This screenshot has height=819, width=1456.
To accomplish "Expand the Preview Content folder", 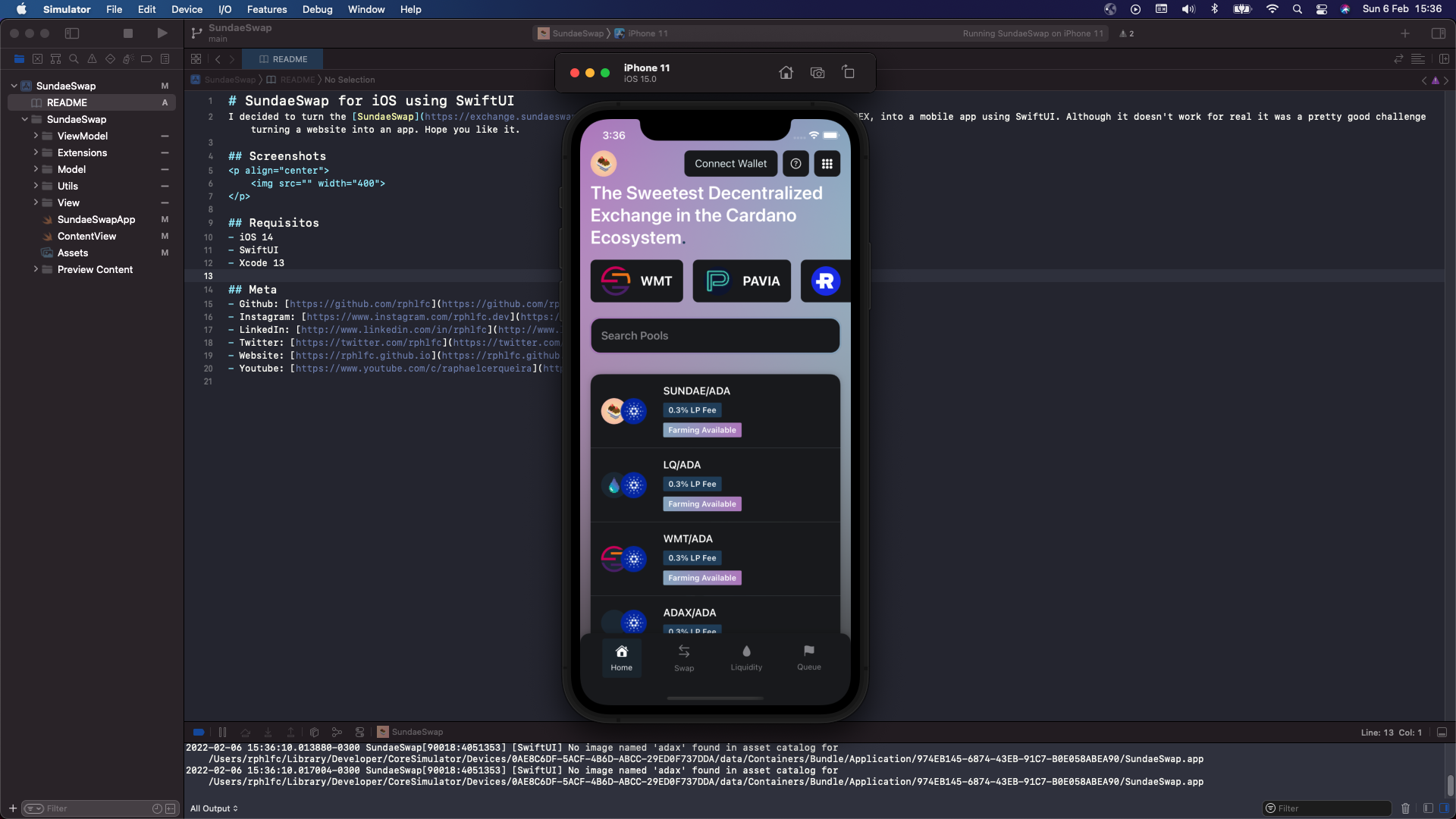I will tap(36, 270).
